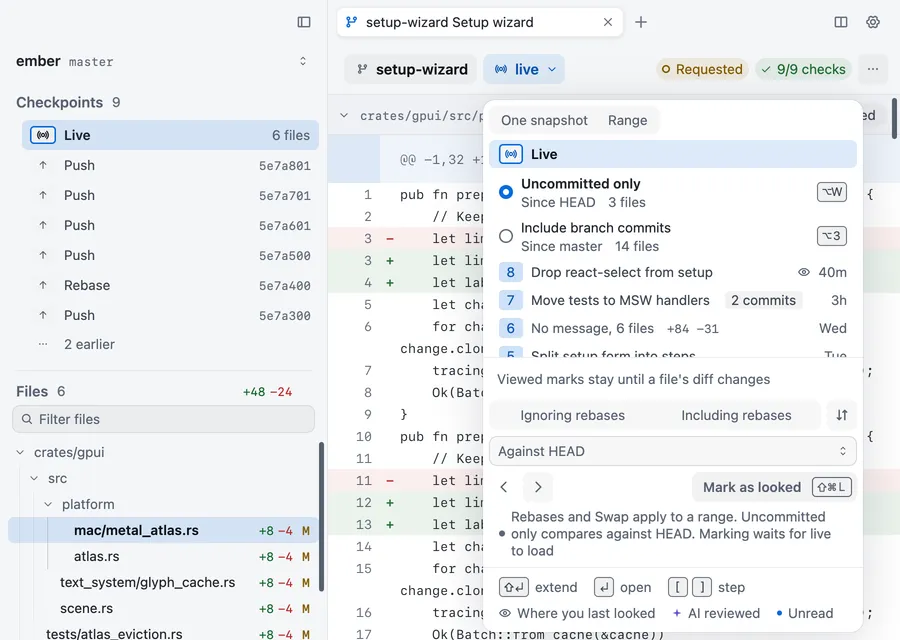Collapse the crates/gpui/src file diff header
This screenshot has width=900, height=640.
[x=344, y=116]
